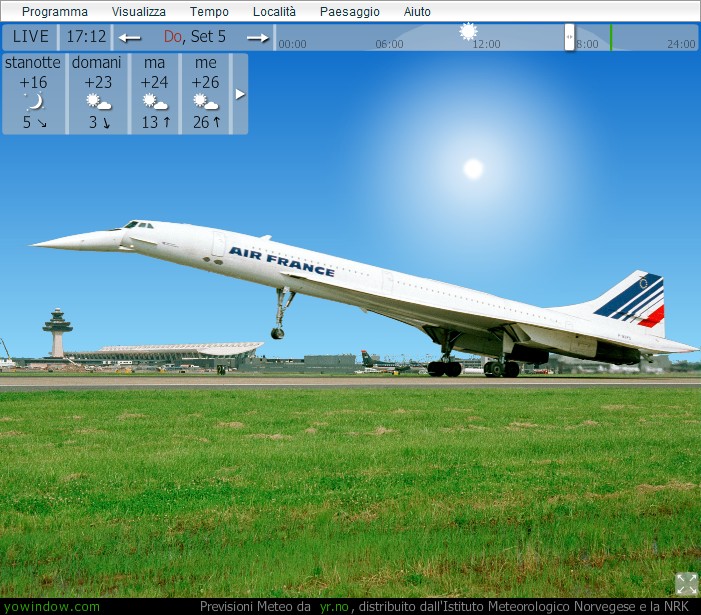This screenshot has height=615, width=701.
Task: Select the me forecast panel
Action: coord(206,94)
